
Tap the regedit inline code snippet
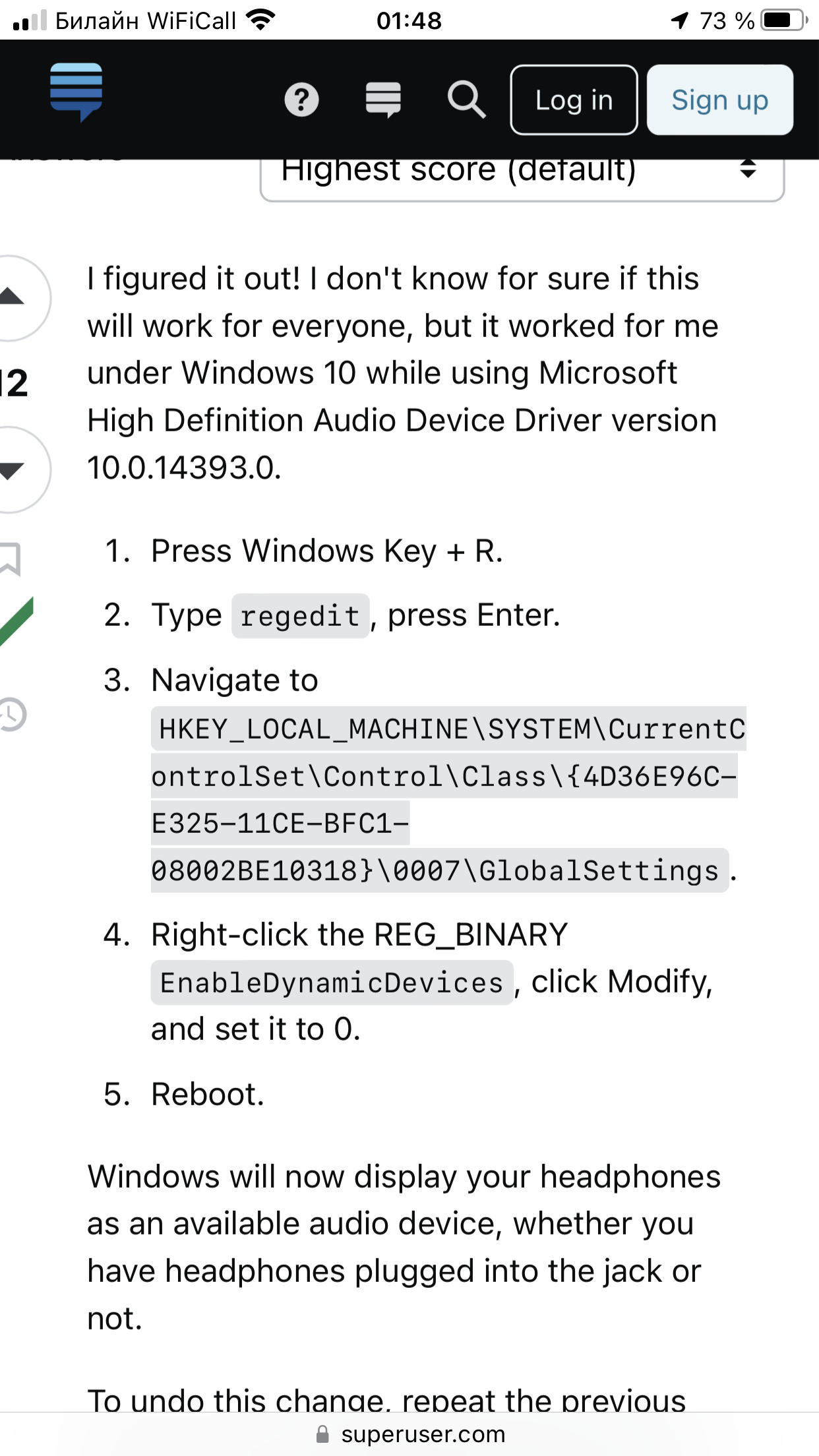coord(300,616)
